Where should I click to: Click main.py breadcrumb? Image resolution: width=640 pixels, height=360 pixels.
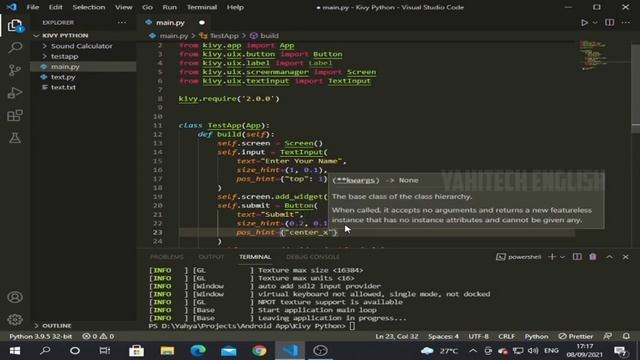[173, 36]
